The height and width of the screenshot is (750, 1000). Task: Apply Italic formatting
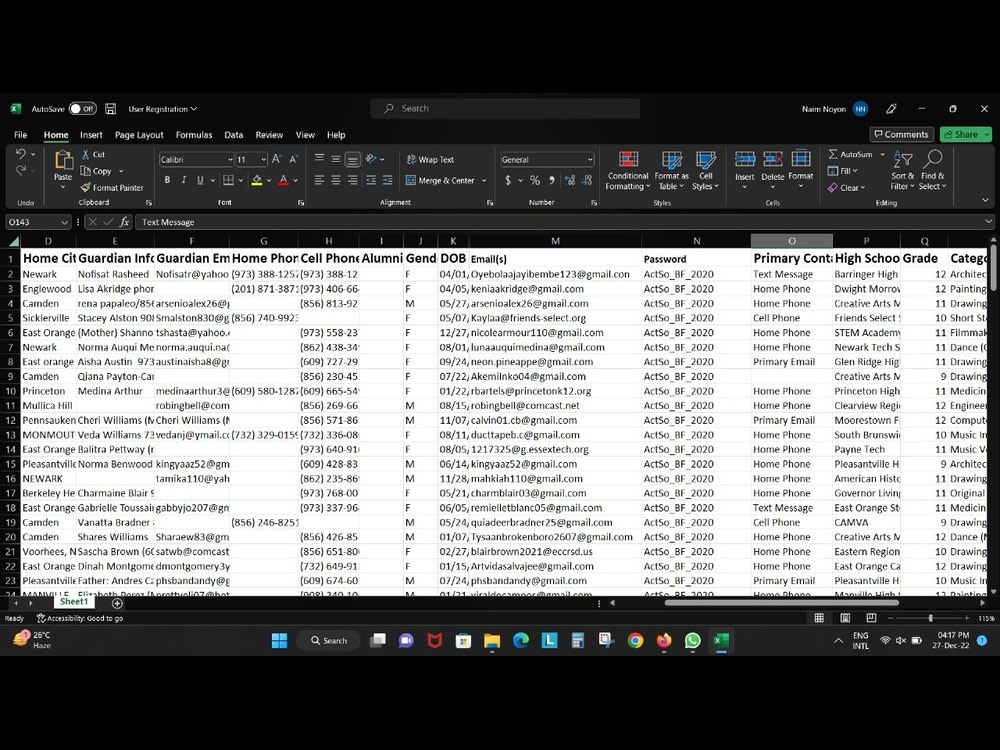(x=184, y=180)
